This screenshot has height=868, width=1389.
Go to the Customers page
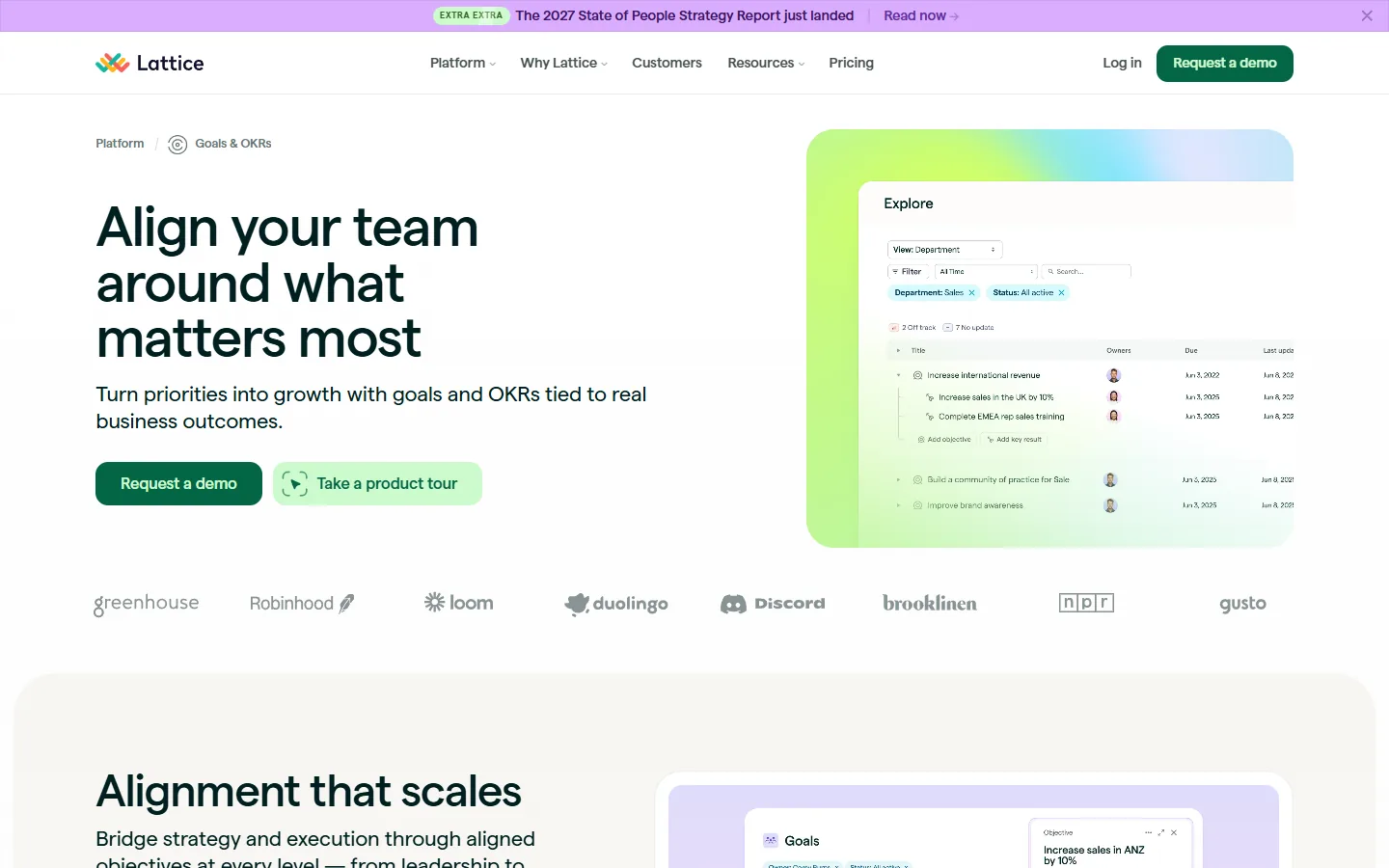[x=667, y=63]
